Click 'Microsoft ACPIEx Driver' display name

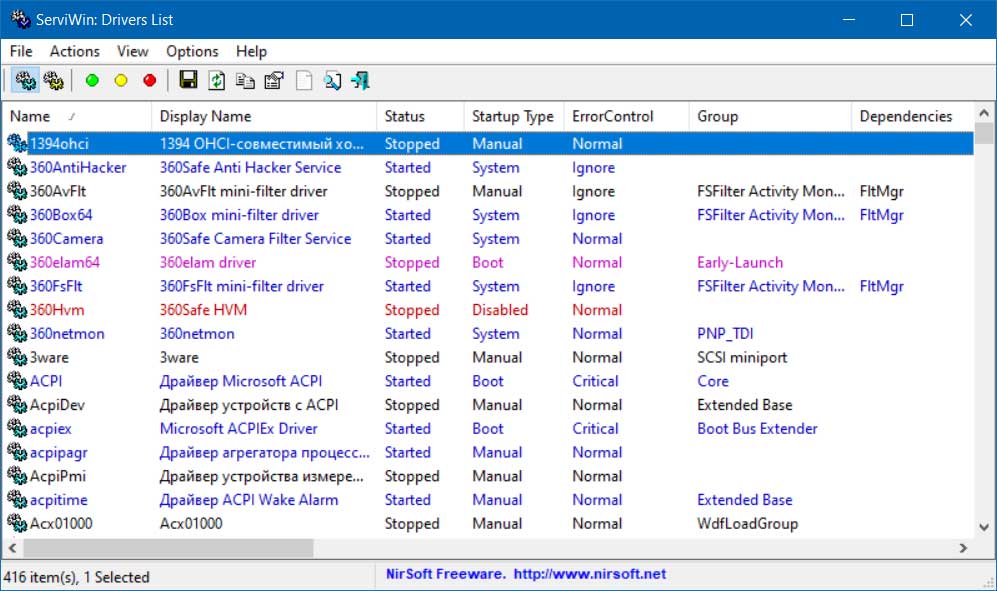pos(238,429)
